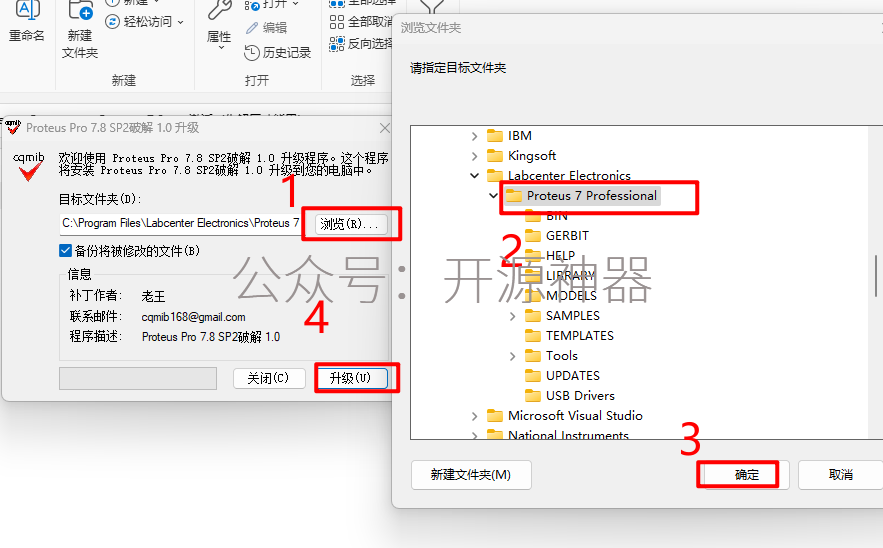
Task: Select the LIBRARY folder
Action: 570,275
